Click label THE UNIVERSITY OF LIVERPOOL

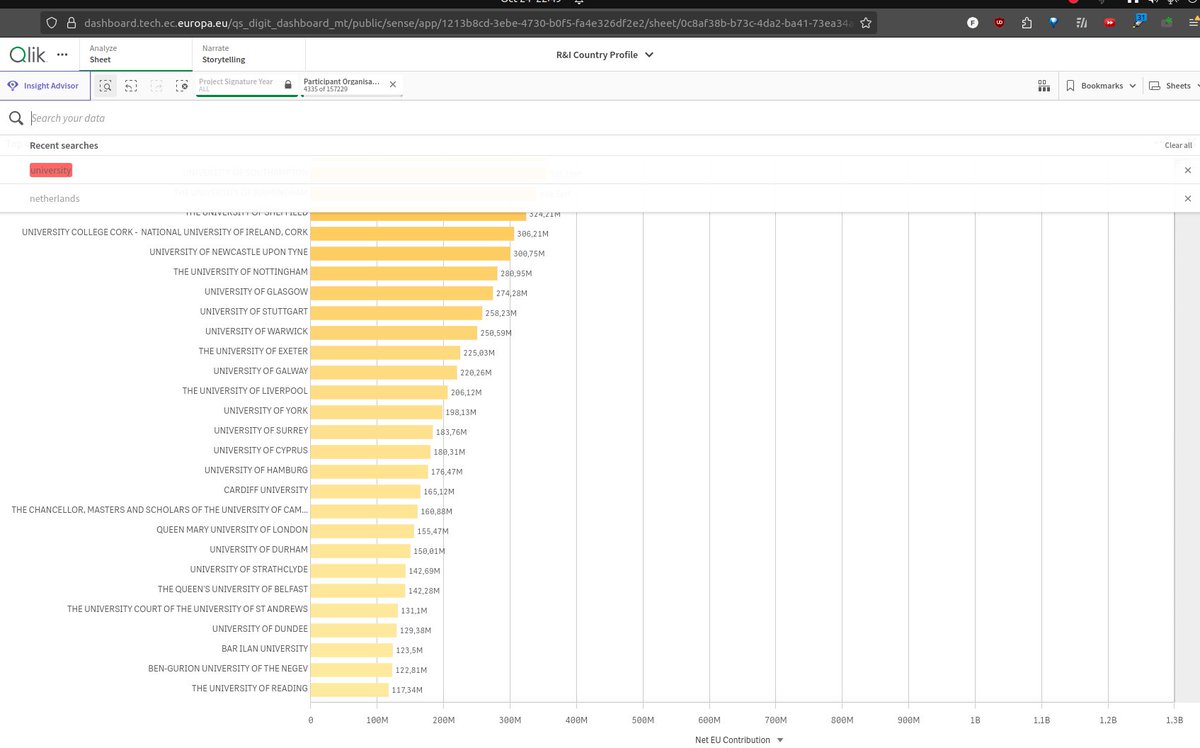pyautogui.click(x=245, y=391)
